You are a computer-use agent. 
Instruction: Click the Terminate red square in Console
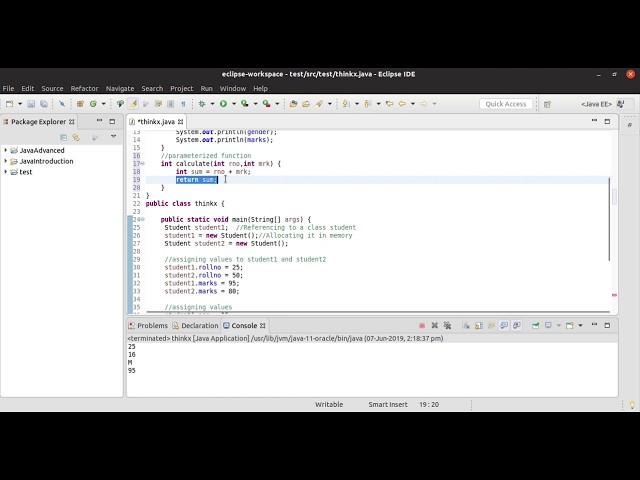[x=422, y=325]
